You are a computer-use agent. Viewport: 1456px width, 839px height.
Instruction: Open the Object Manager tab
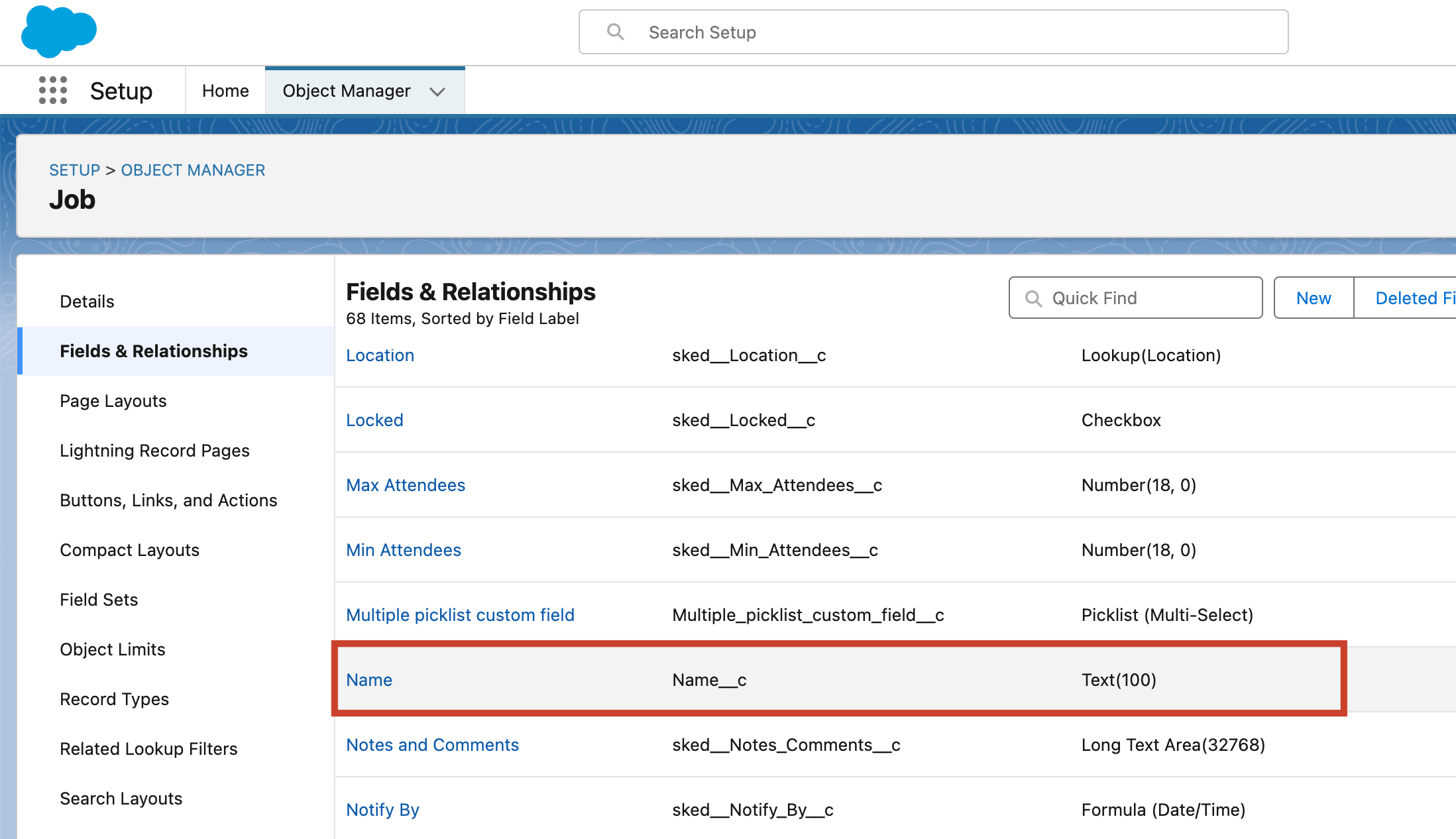[x=346, y=91]
